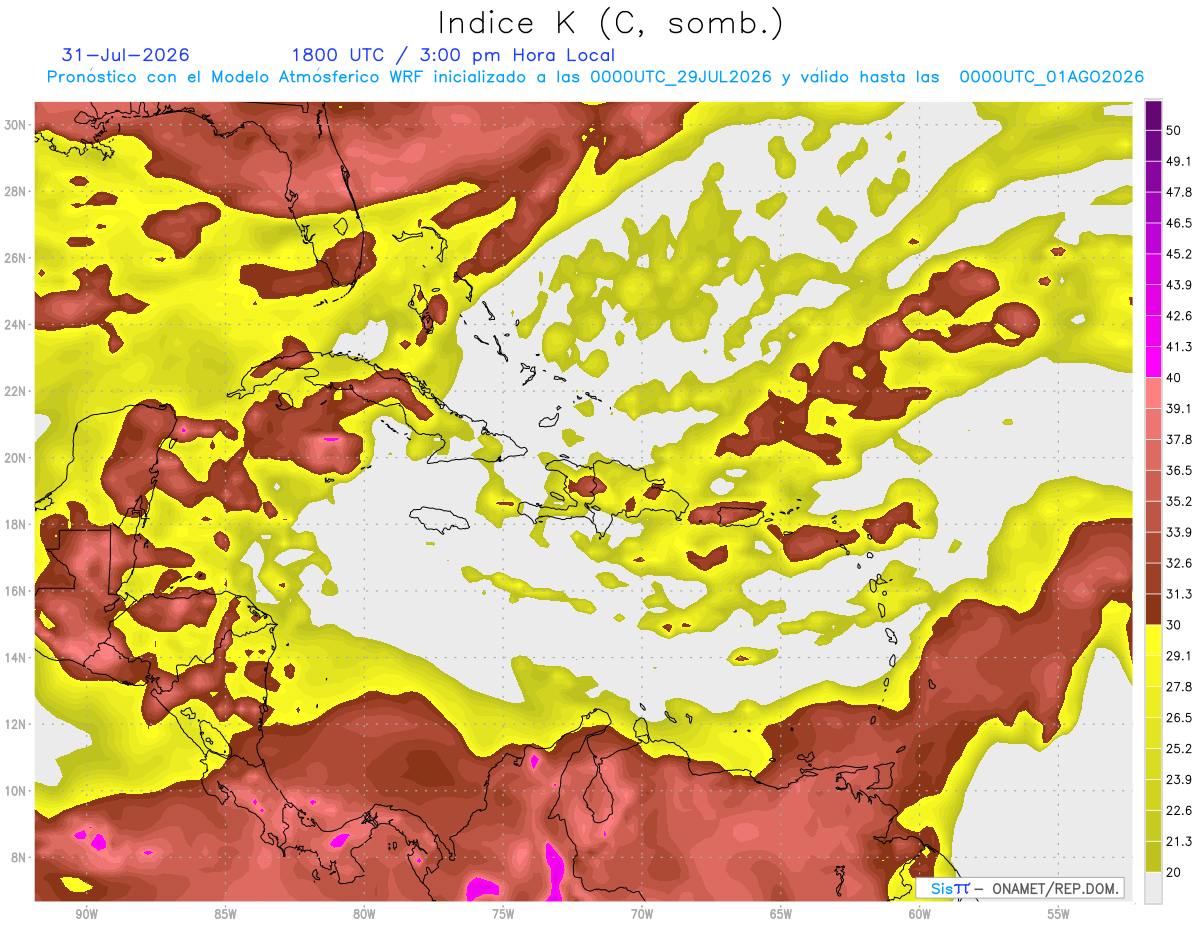Click the "29.1" value on the color scale

coord(1179,656)
